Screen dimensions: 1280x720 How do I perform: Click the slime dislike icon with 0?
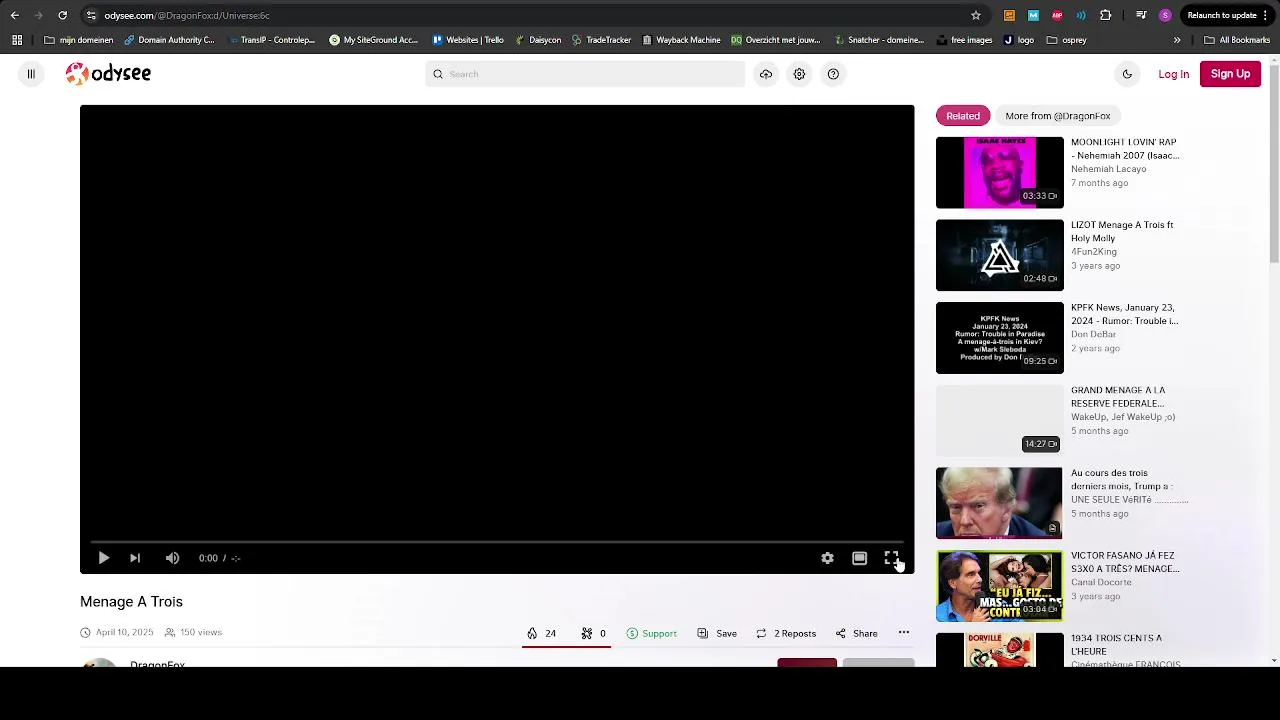[x=594, y=633]
